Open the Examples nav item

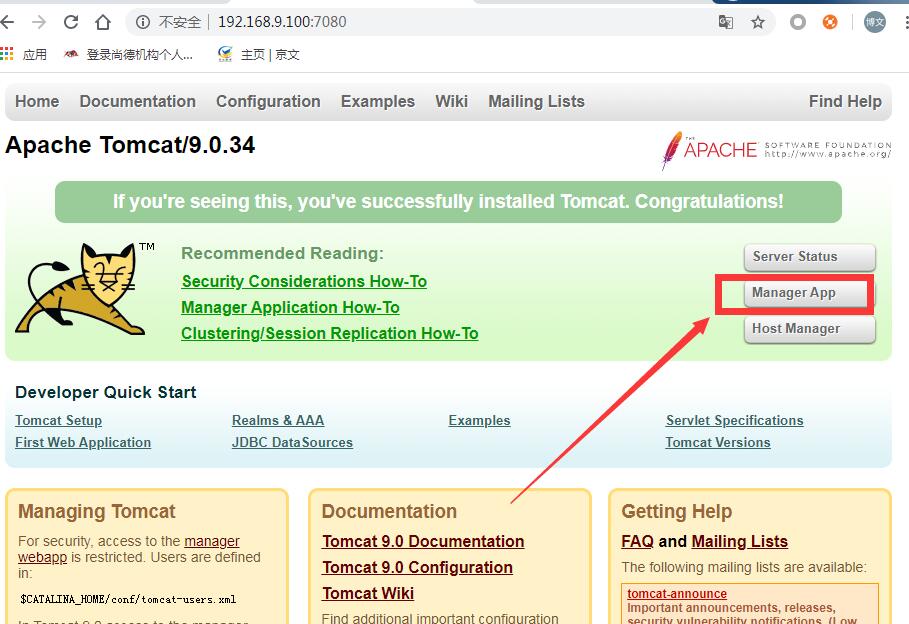[377, 101]
